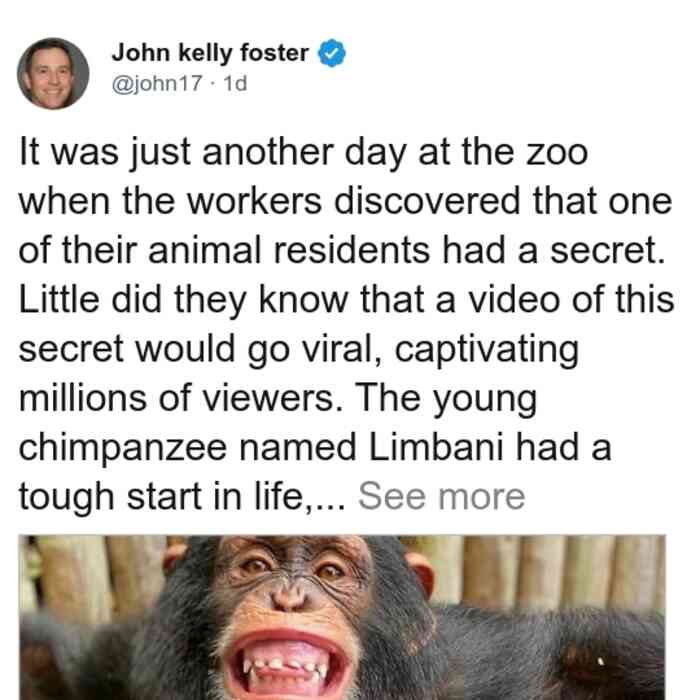Select the phrase animal residents in the text
Screen dimensions: 700x700
[289, 250]
